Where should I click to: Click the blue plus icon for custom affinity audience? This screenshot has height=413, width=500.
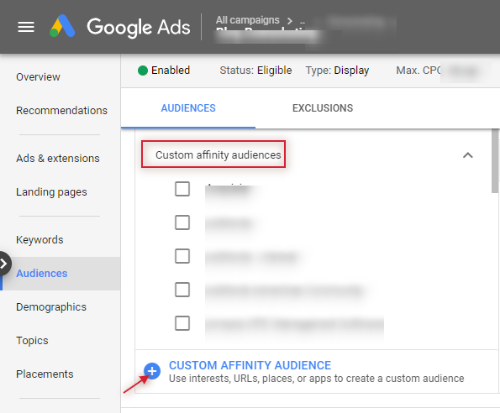coord(152,371)
